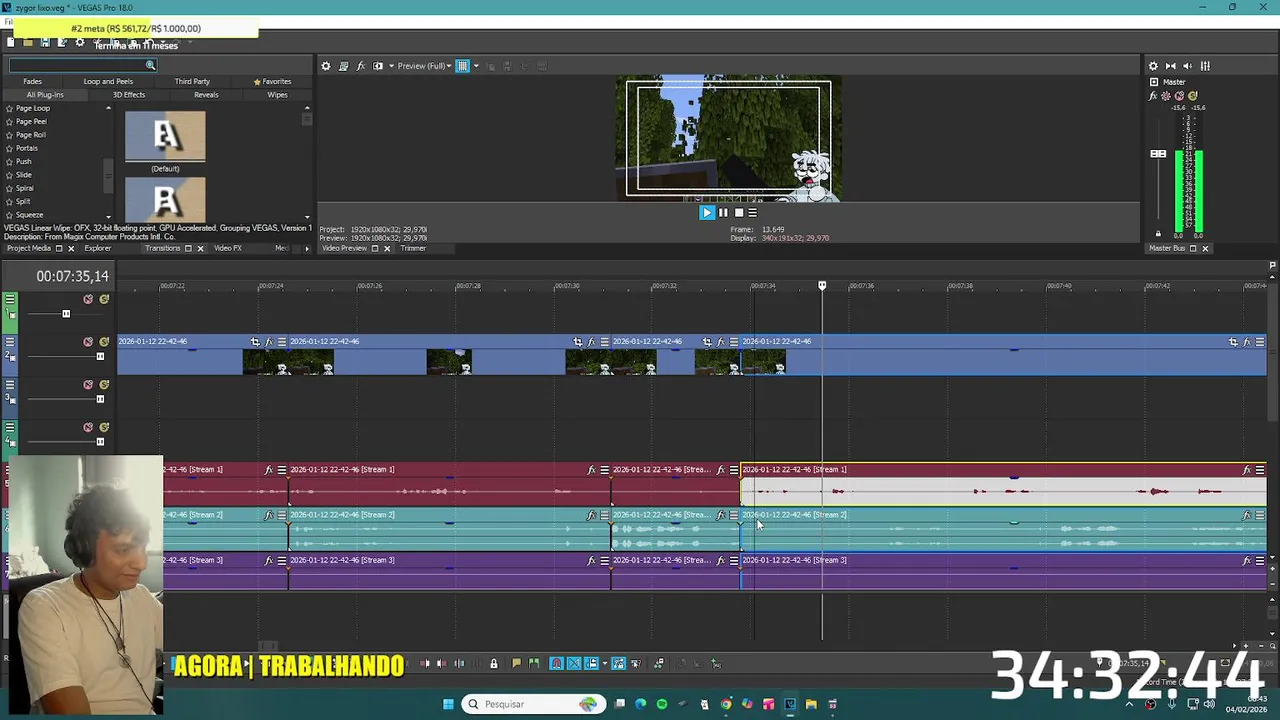Open event FX on leftmost Stream 3 clip
This screenshot has width=1280, height=720.
tap(268, 560)
